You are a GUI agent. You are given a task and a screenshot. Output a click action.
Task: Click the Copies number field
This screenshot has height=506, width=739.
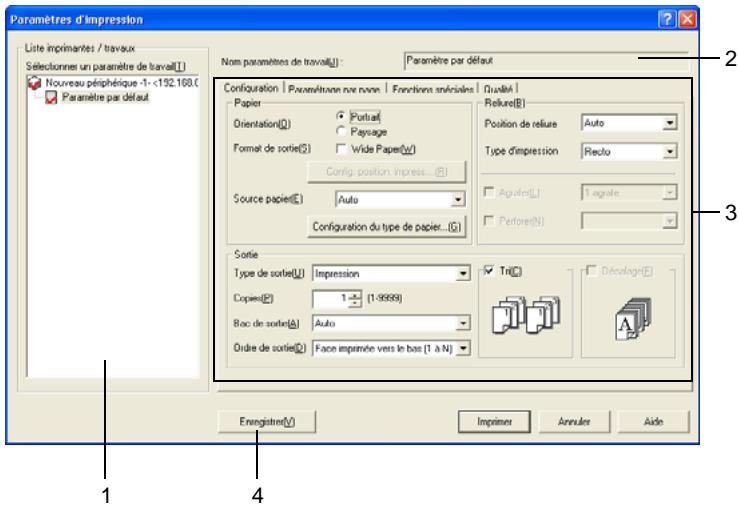[x=331, y=298]
